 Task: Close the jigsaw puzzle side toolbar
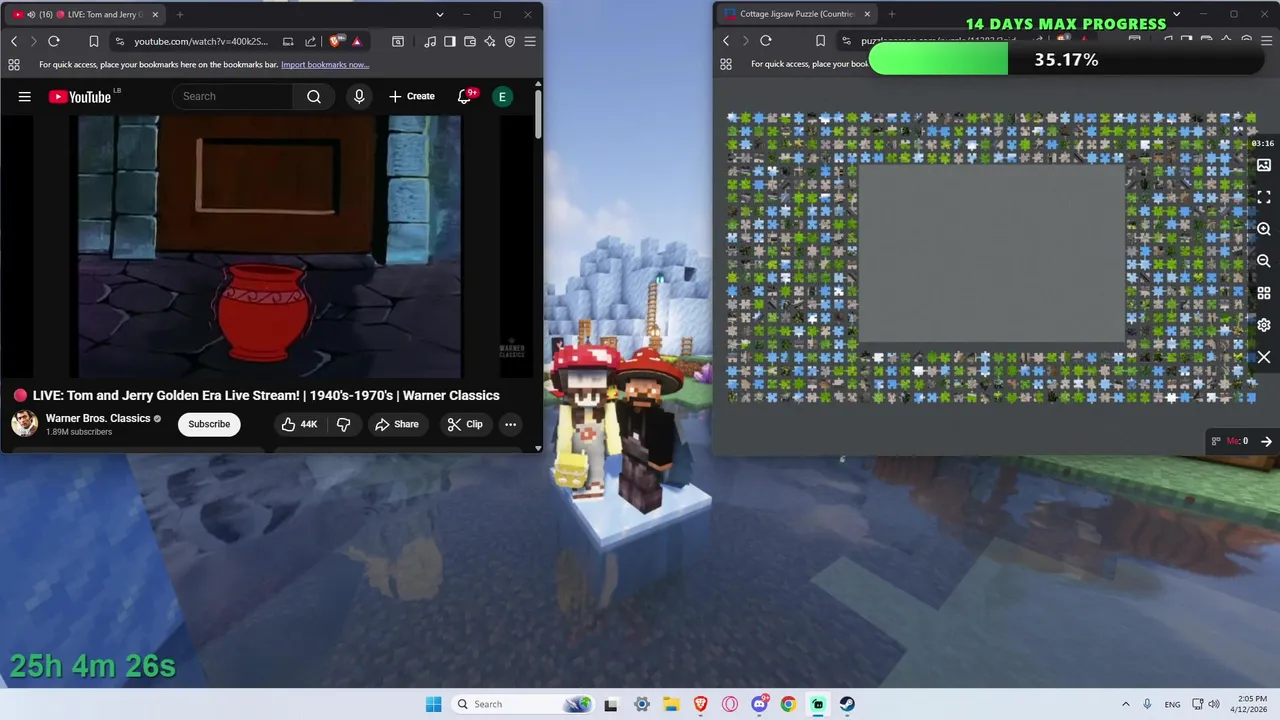tap(1264, 357)
